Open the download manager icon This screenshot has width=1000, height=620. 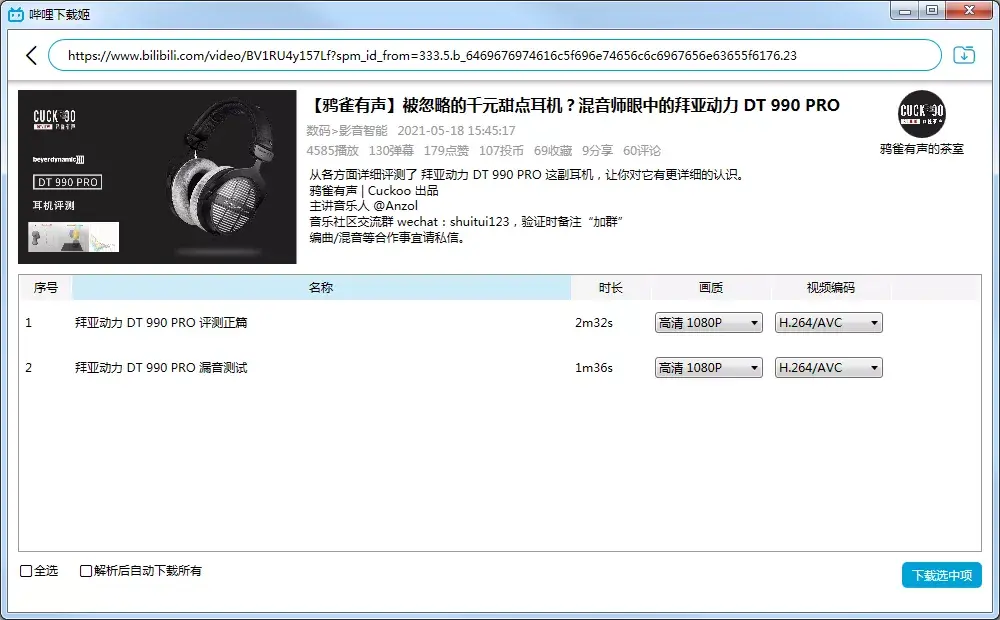[964, 55]
